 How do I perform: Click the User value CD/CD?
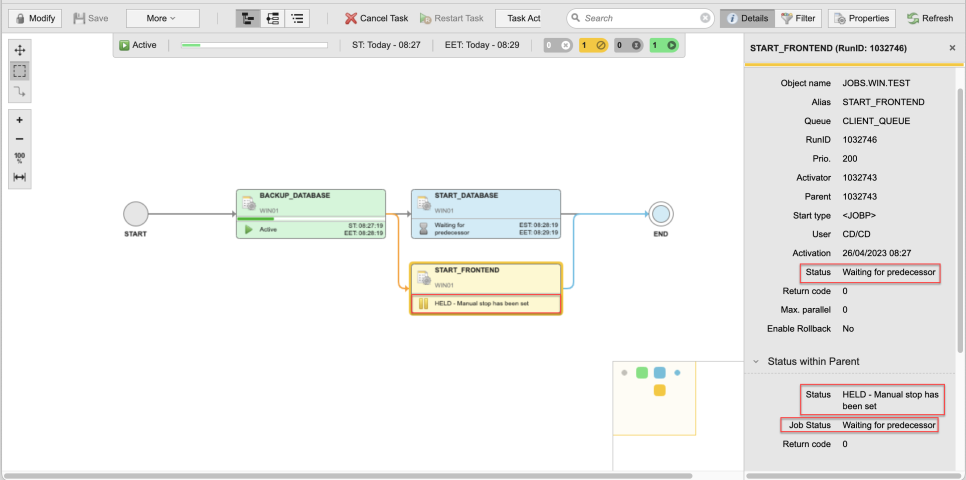(857, 234)
